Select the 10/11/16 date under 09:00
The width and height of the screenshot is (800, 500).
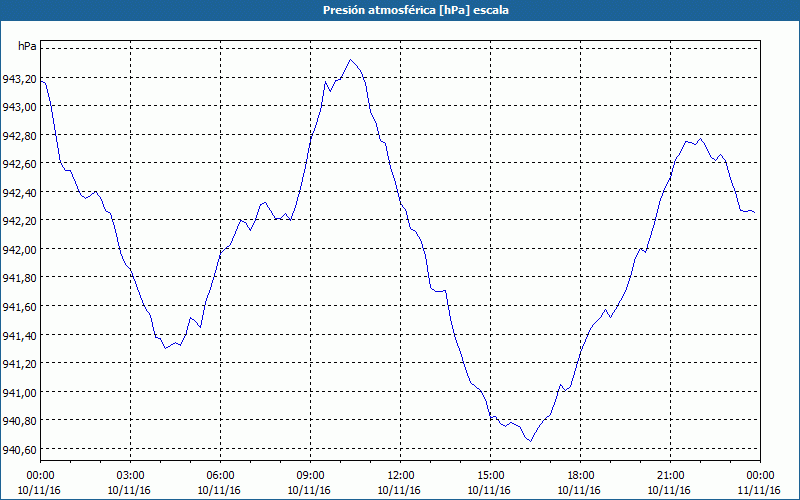coord(311,490)
